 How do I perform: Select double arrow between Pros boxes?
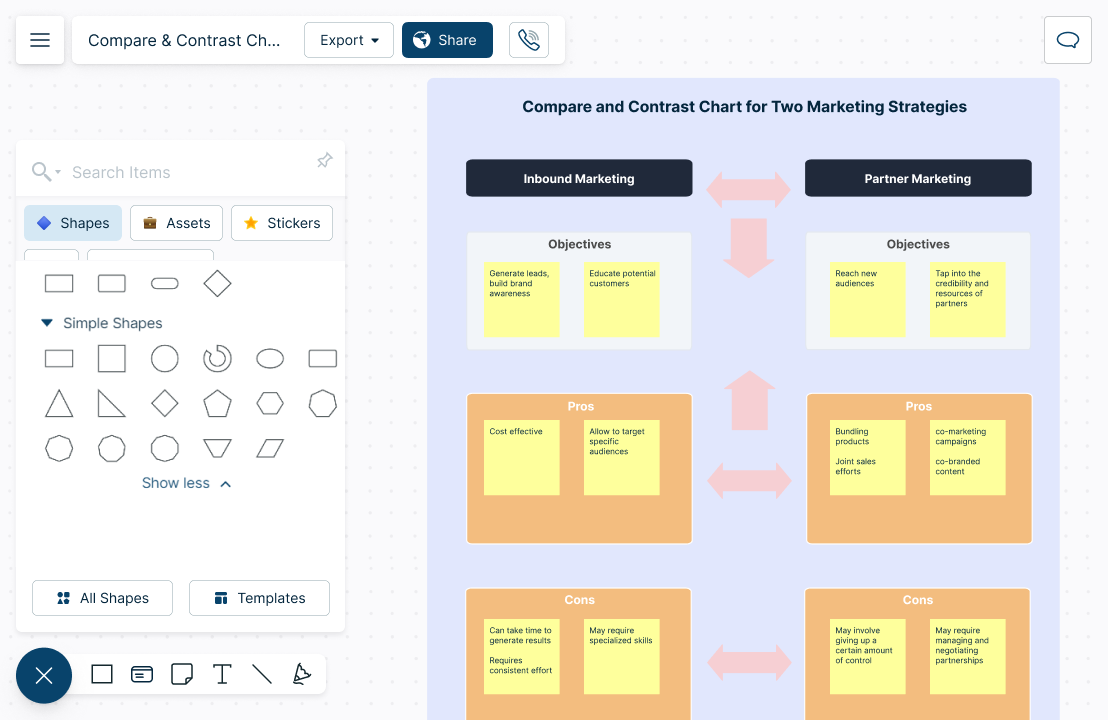click(749, 481)
